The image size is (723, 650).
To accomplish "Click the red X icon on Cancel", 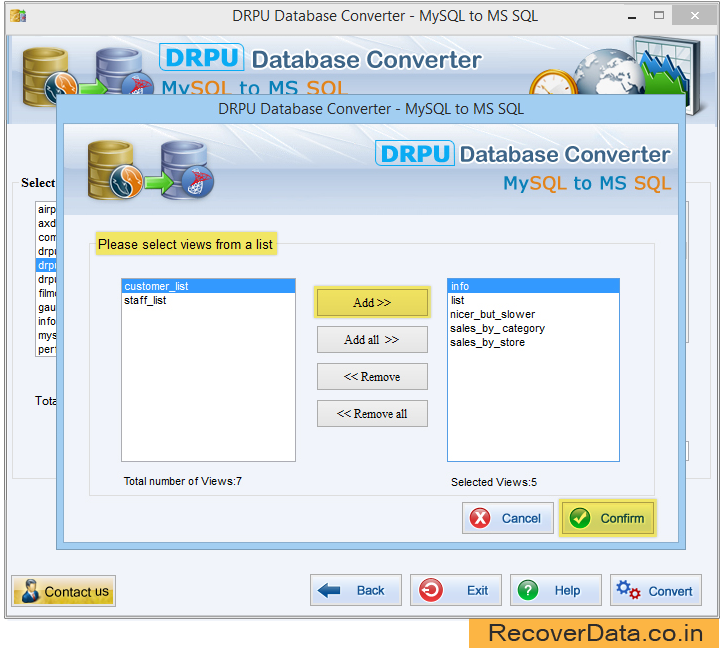I will (x=480, y=518).
